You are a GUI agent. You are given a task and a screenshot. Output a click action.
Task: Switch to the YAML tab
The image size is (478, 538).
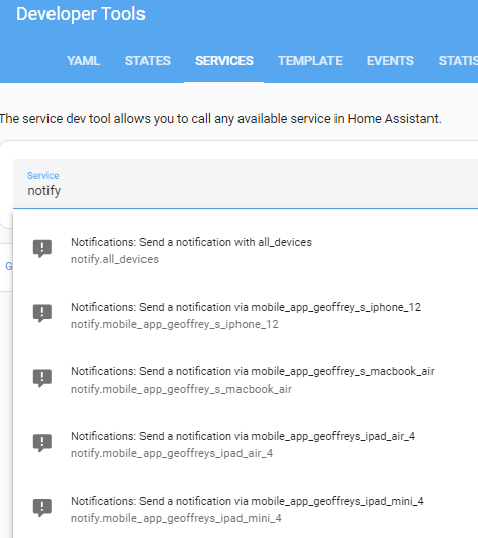(x=83, y=61)
